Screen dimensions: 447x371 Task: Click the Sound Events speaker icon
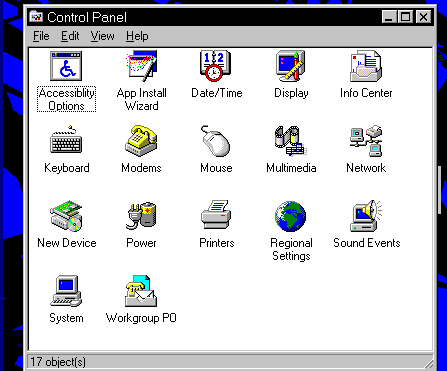pyautogui.click(x=366, y=216)
